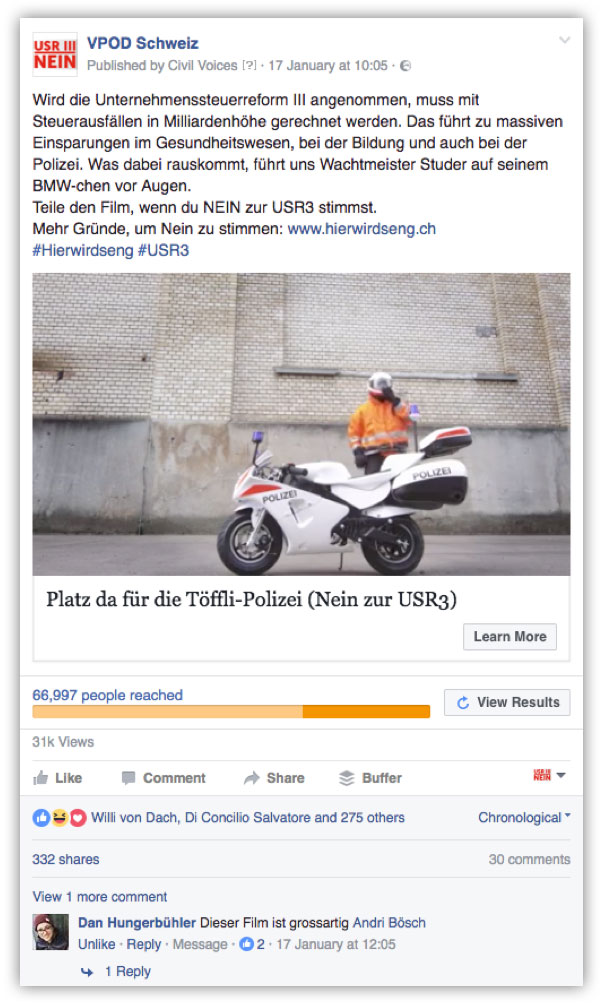Toggle Unlike on Dan Hungerbühler's comment

pyautogui.click(x=96, y=944)
